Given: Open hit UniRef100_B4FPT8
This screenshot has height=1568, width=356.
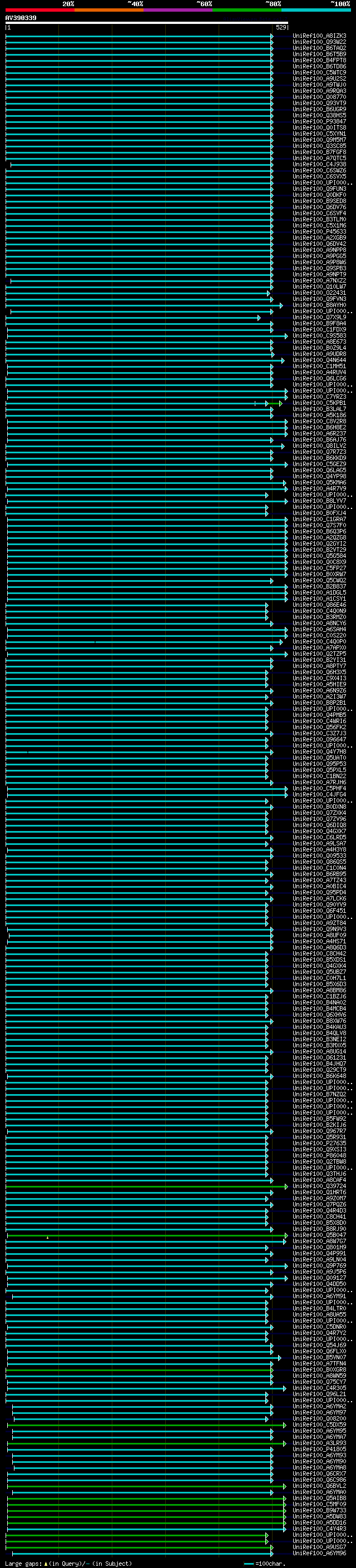Looking at the screenshot, I should (x=319, y=60).
